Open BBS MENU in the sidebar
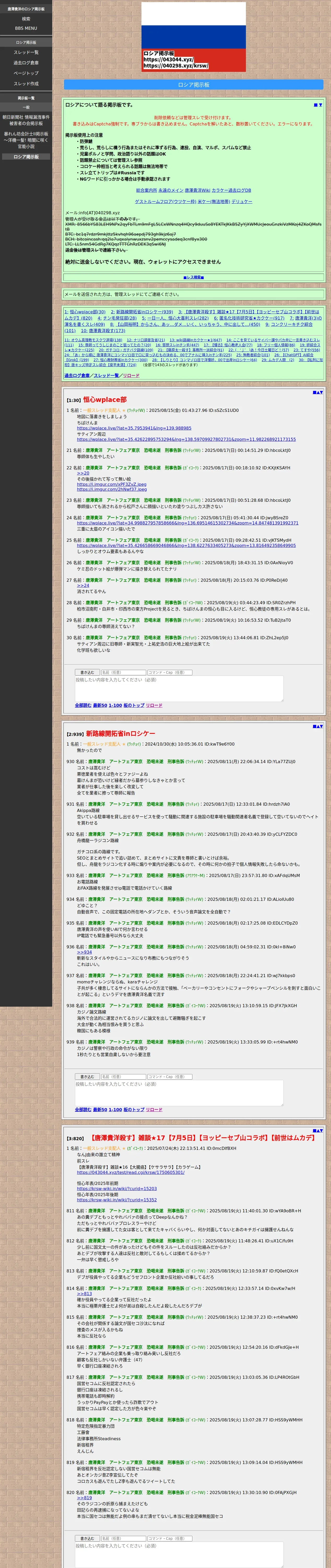This screenshot has height=1568, width=331. 26,28
